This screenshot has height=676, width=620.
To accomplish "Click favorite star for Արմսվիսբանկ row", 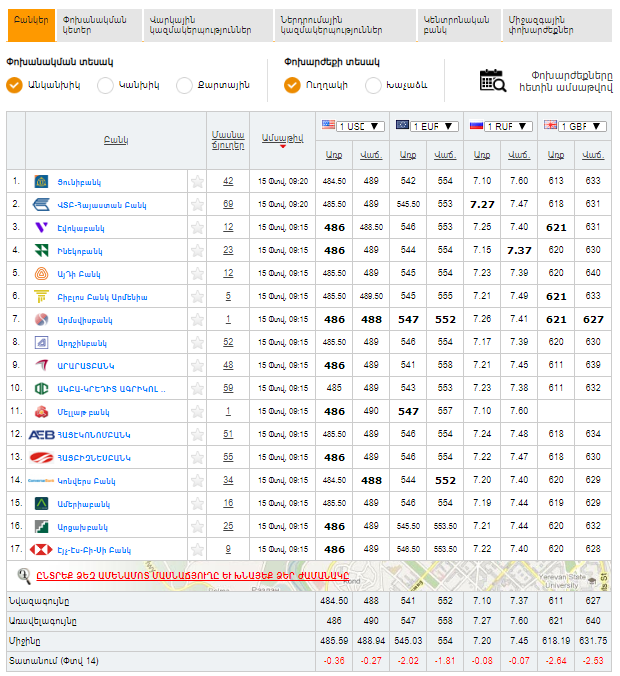I will [x=198, y=320].
